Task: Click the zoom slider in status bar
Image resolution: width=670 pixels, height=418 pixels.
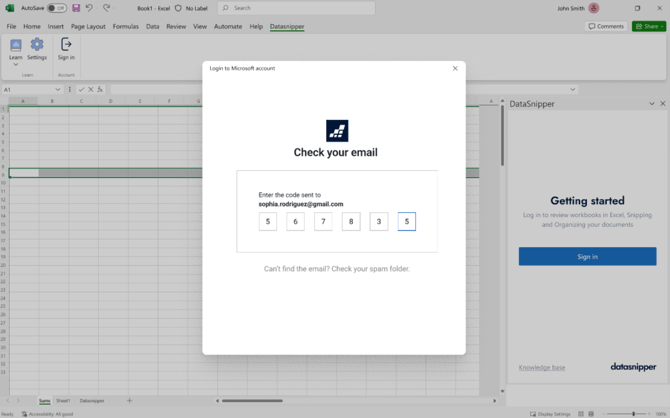Action: point(633,413)
